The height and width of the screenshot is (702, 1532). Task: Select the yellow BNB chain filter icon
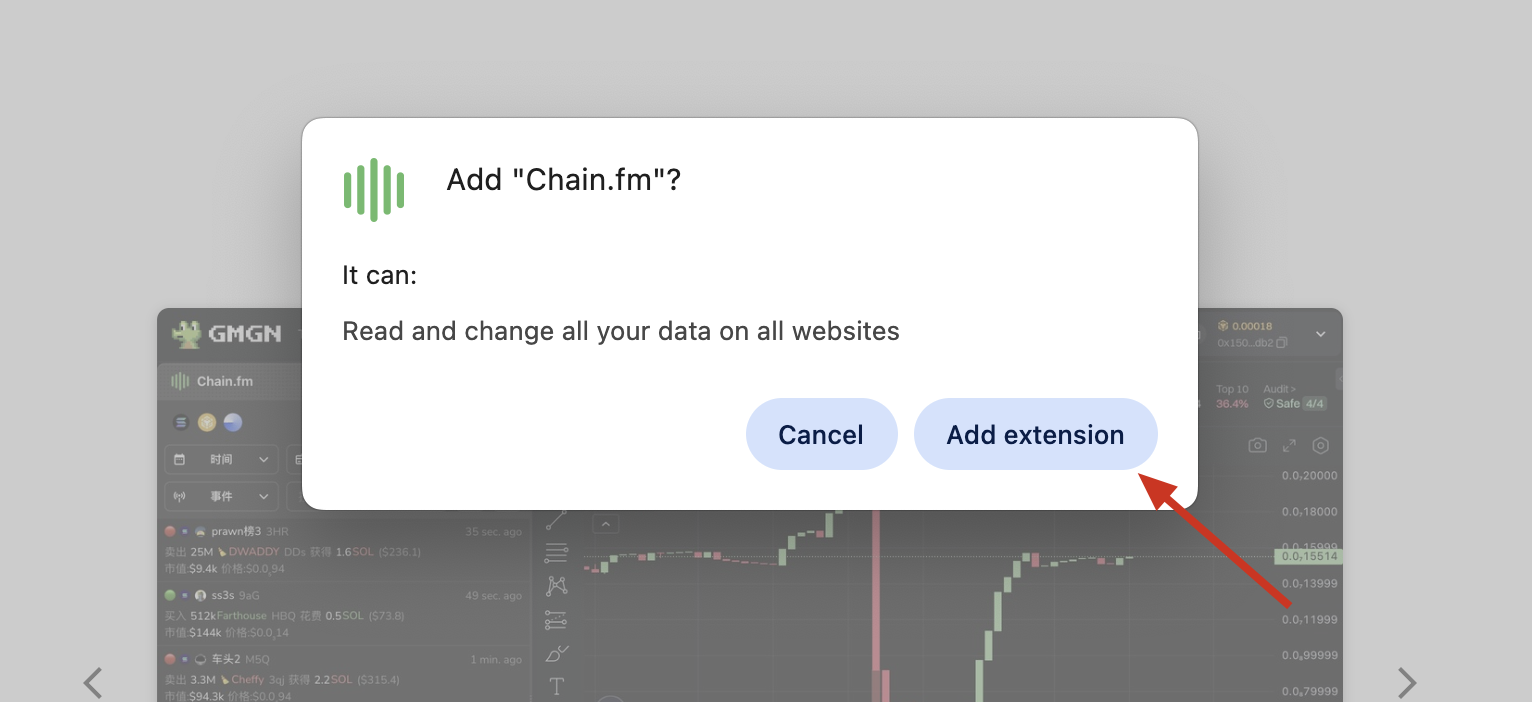pos(207,422)
